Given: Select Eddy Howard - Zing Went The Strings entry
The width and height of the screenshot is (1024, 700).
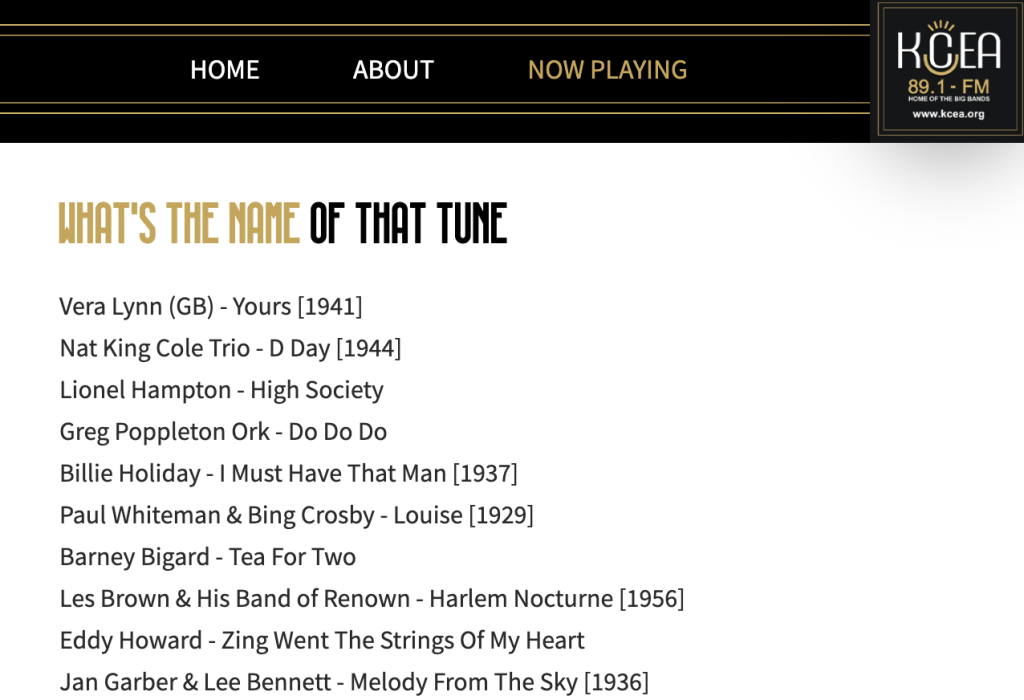Looking at the screenshot, I should pyautogui.click(x=322, y=641).
